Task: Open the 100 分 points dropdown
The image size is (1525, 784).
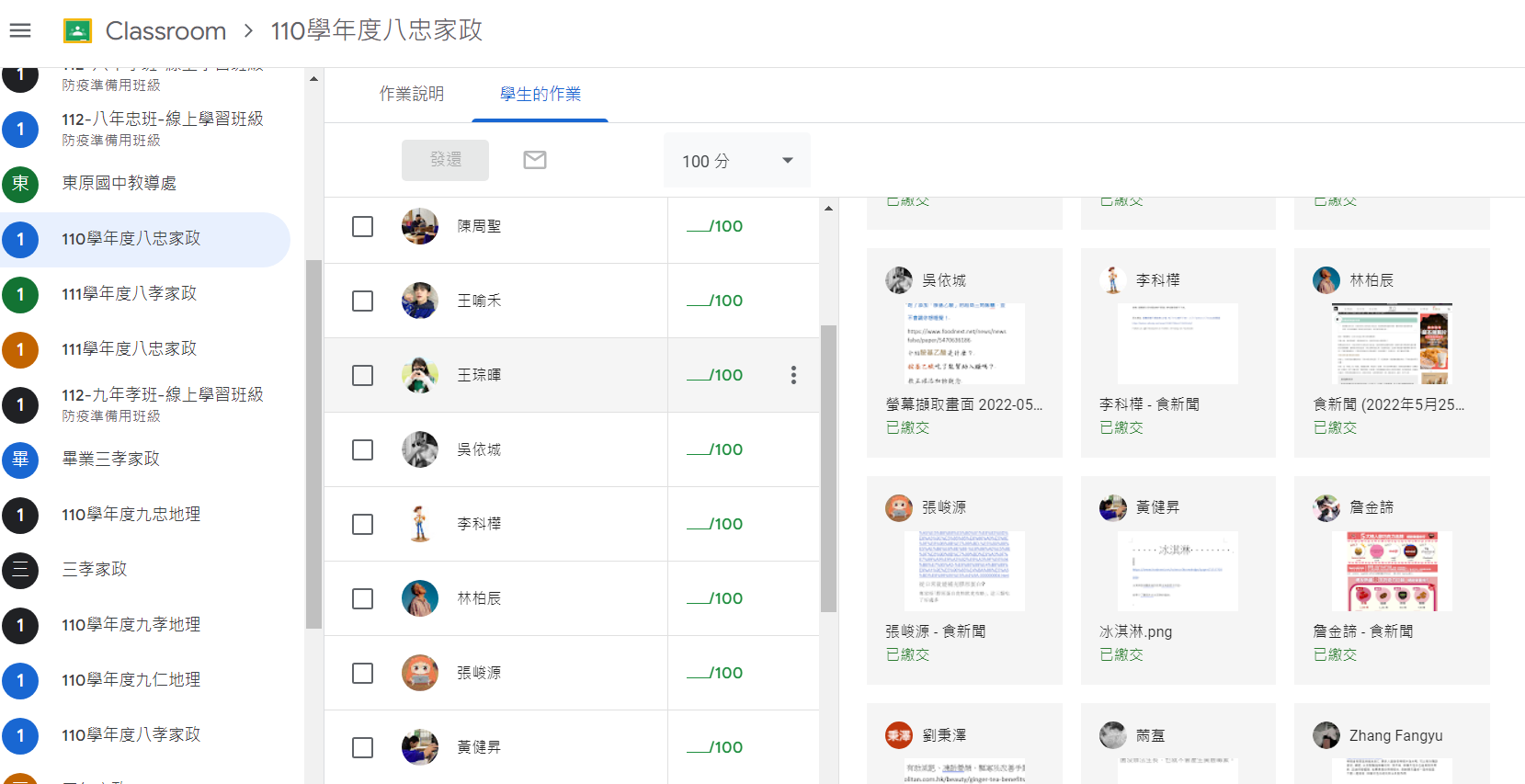Action: (737, 161)
